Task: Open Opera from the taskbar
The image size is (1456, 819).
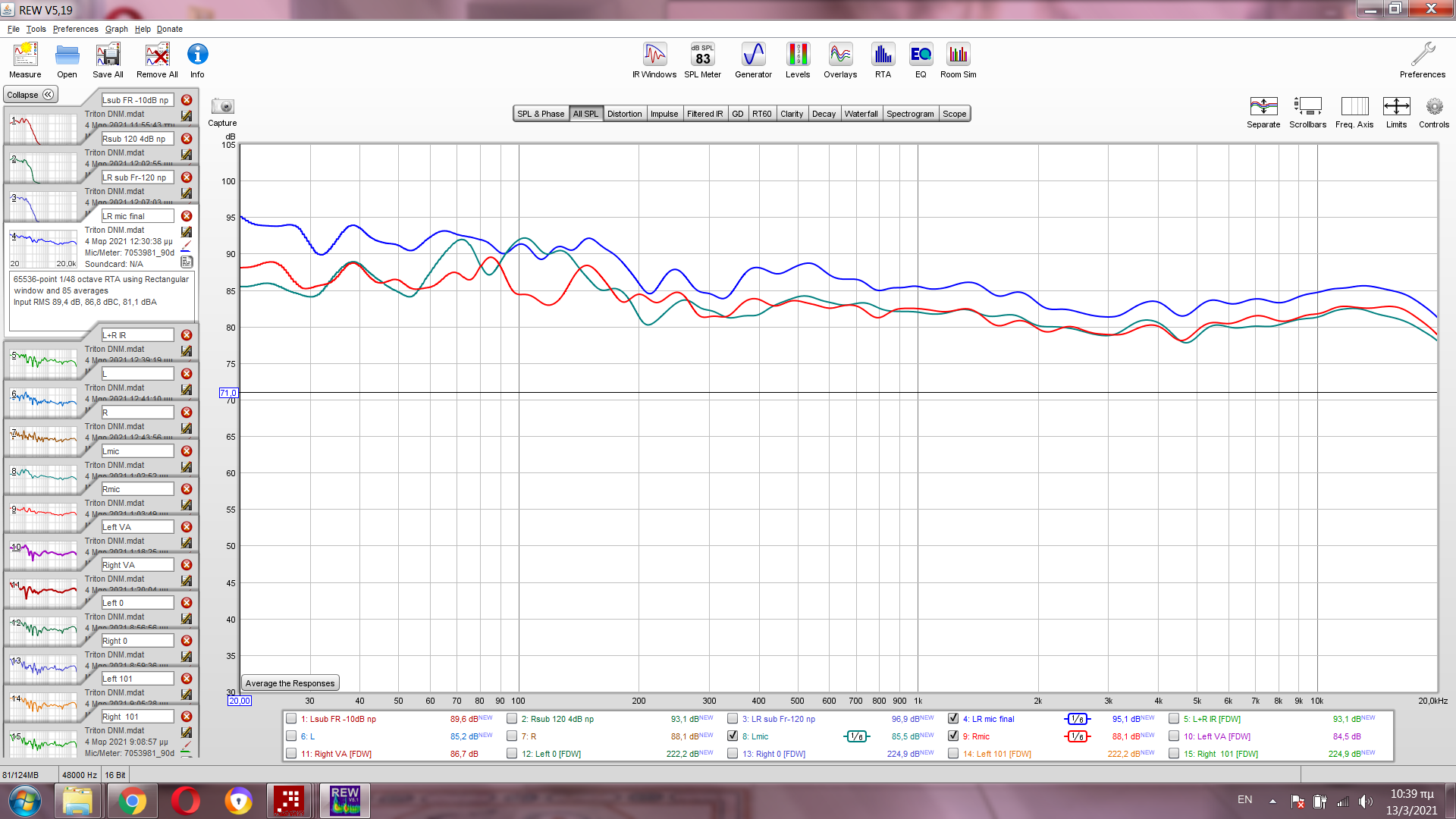Action: [186, 801]
